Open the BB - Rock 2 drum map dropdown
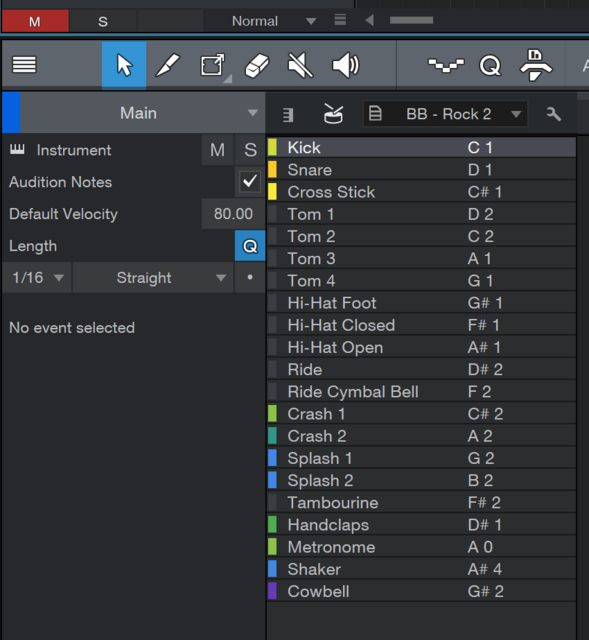This screenshot has height=640, width=589. 445,114
